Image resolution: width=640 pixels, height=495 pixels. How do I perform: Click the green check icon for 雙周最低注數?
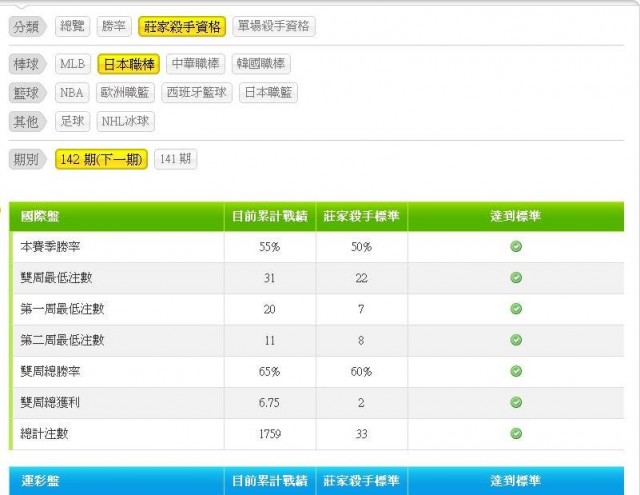point(516,278)
